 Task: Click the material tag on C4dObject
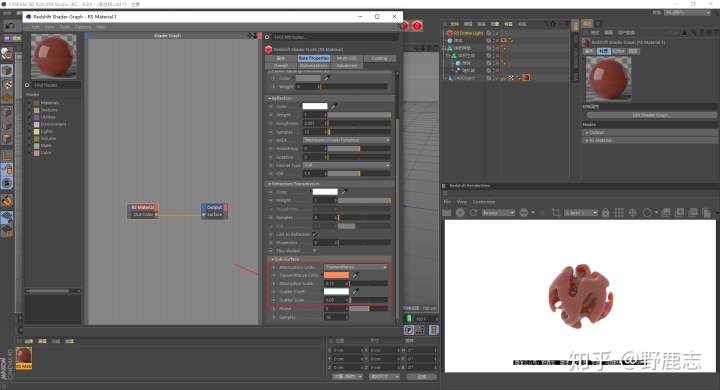pos(526,78)
